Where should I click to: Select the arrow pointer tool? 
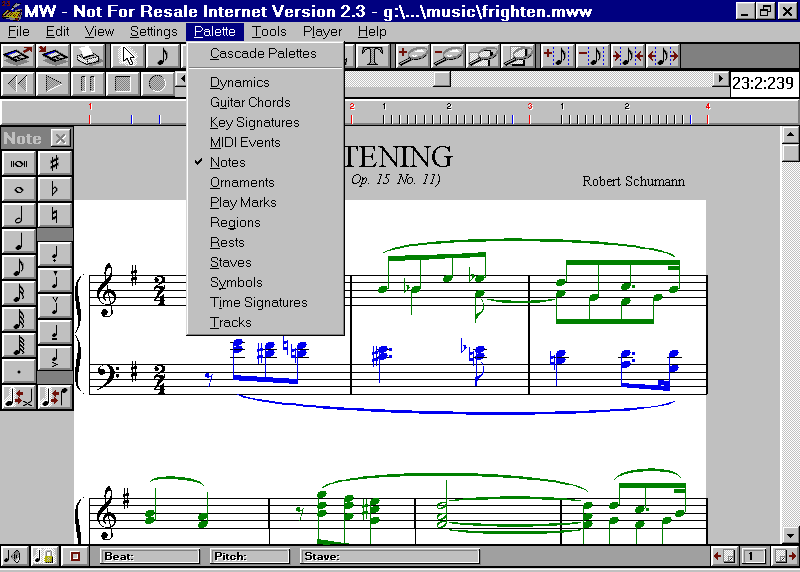click(x=128, y=56)
